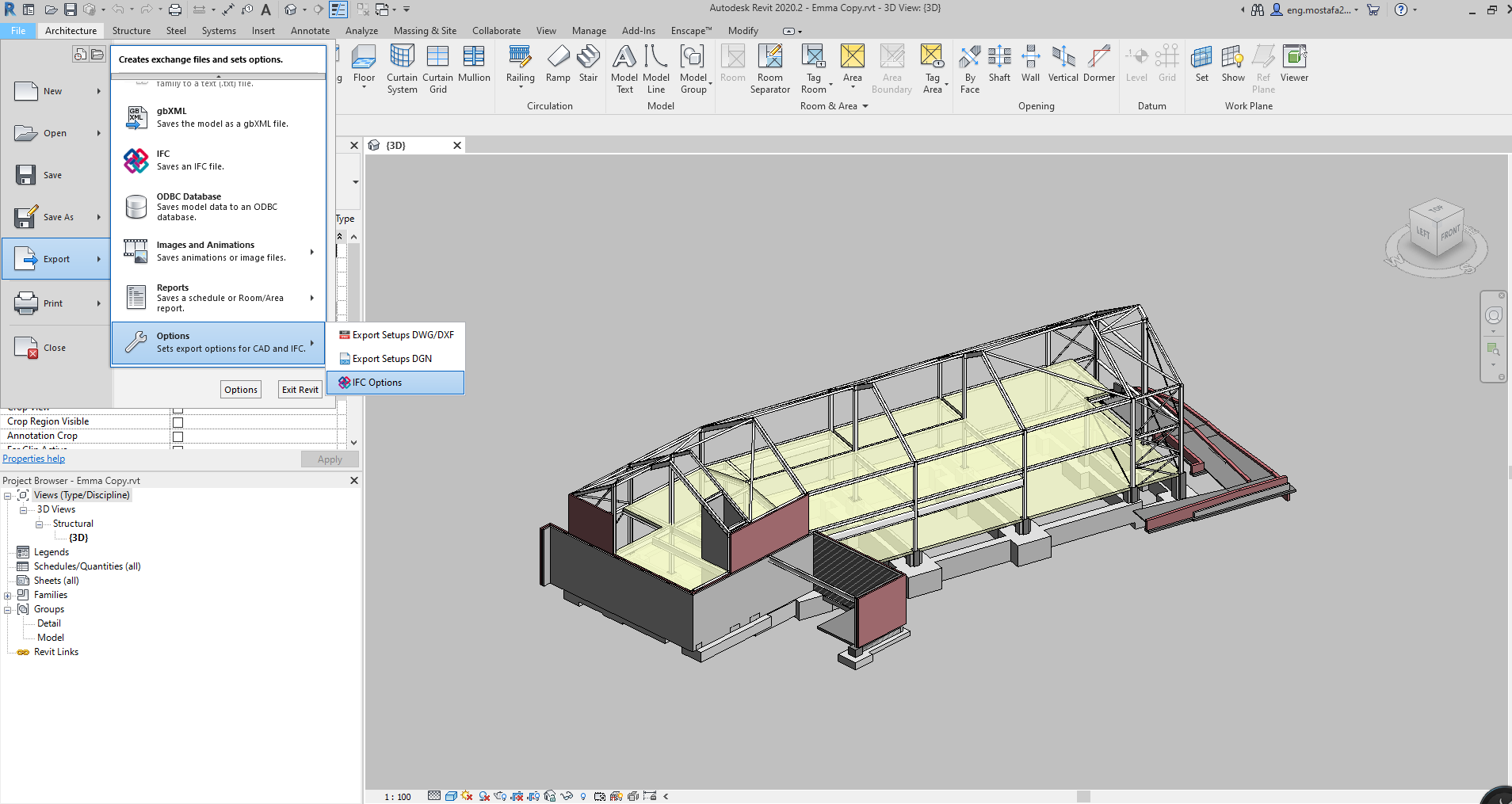Click the ViewCube FRONT face

(x=1449, y=234)
